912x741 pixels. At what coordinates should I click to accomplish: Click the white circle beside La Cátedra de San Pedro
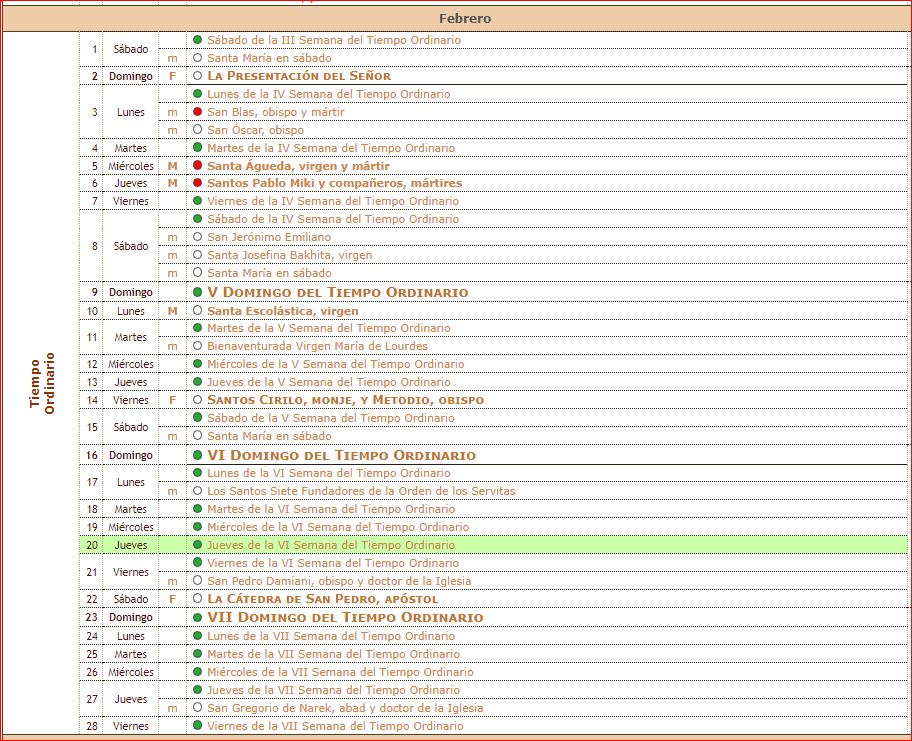(198, 599)
